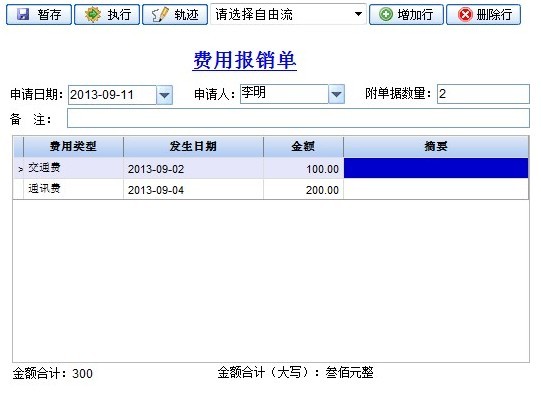Click the 金额 column header
541x398 pixels.
coord(303,147)
